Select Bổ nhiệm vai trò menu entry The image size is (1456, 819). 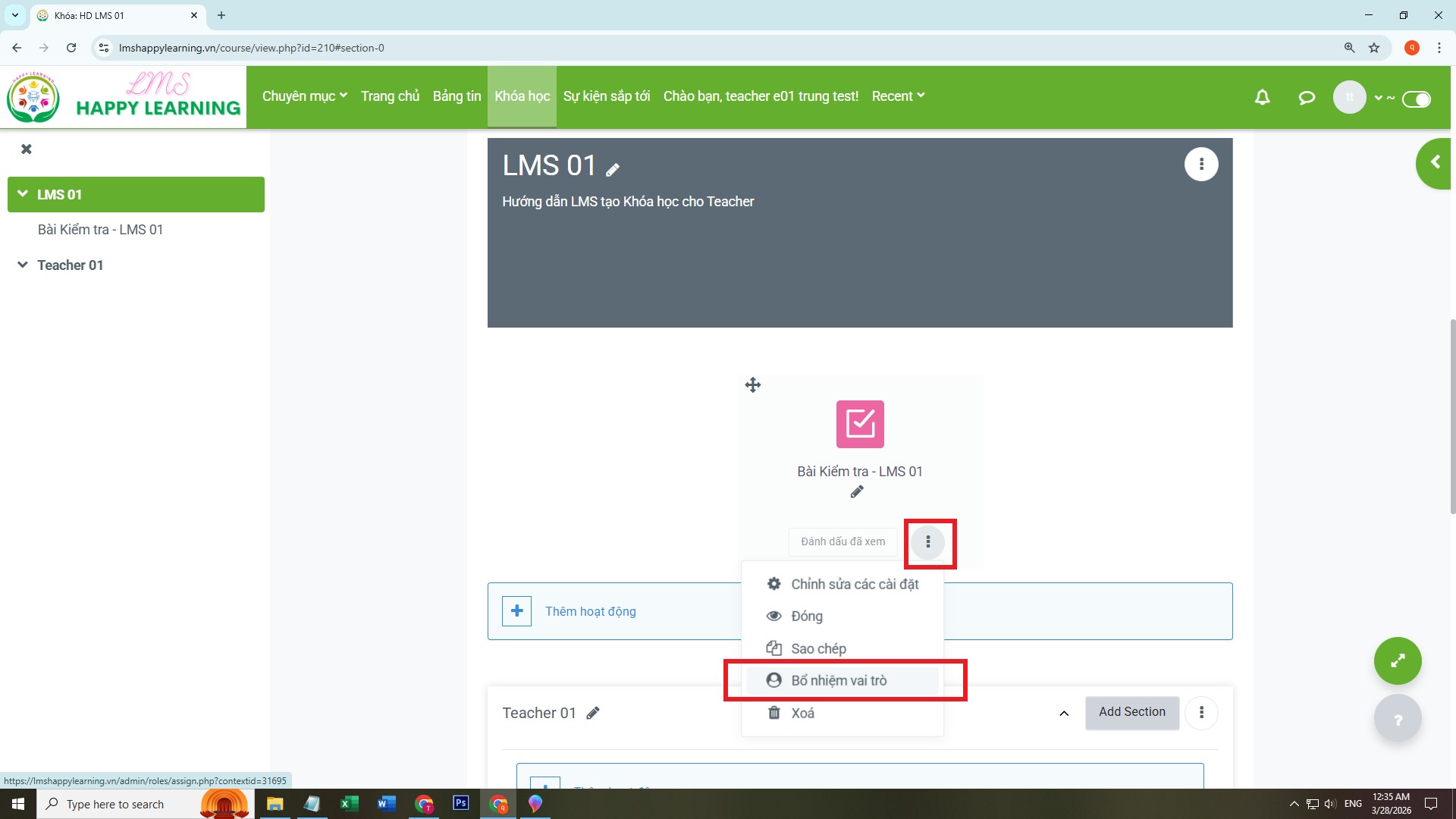839,680
